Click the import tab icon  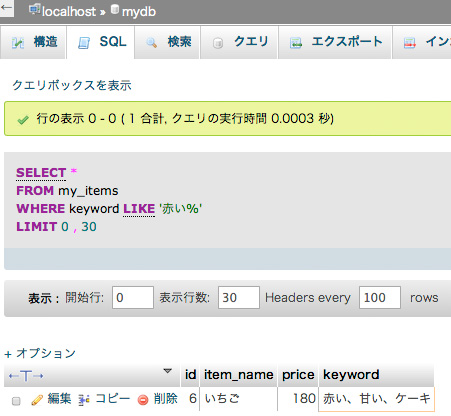[x=410, y=43]
